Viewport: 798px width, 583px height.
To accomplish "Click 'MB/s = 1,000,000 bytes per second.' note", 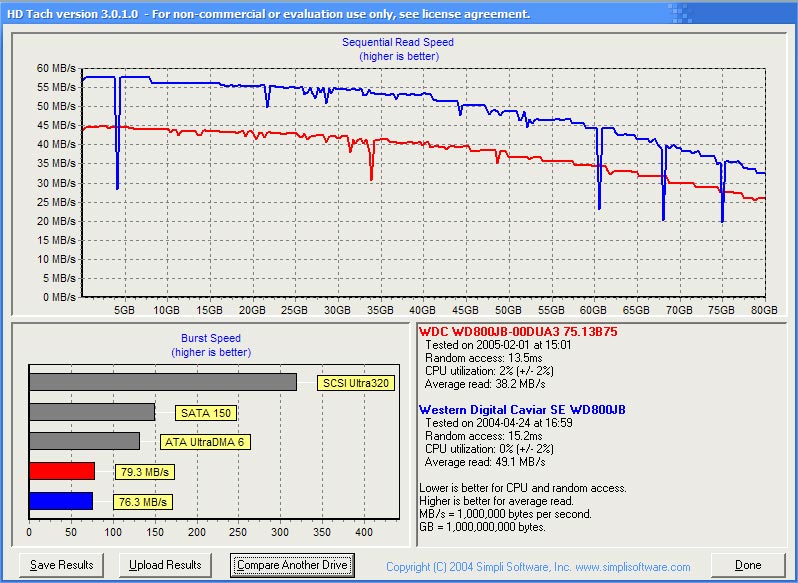I will [505, 514].
